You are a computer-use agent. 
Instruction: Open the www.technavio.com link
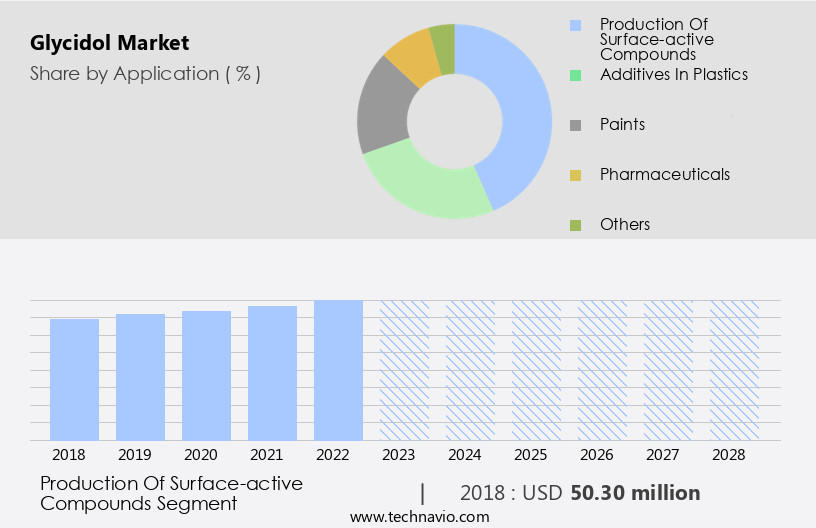(420, 517)
